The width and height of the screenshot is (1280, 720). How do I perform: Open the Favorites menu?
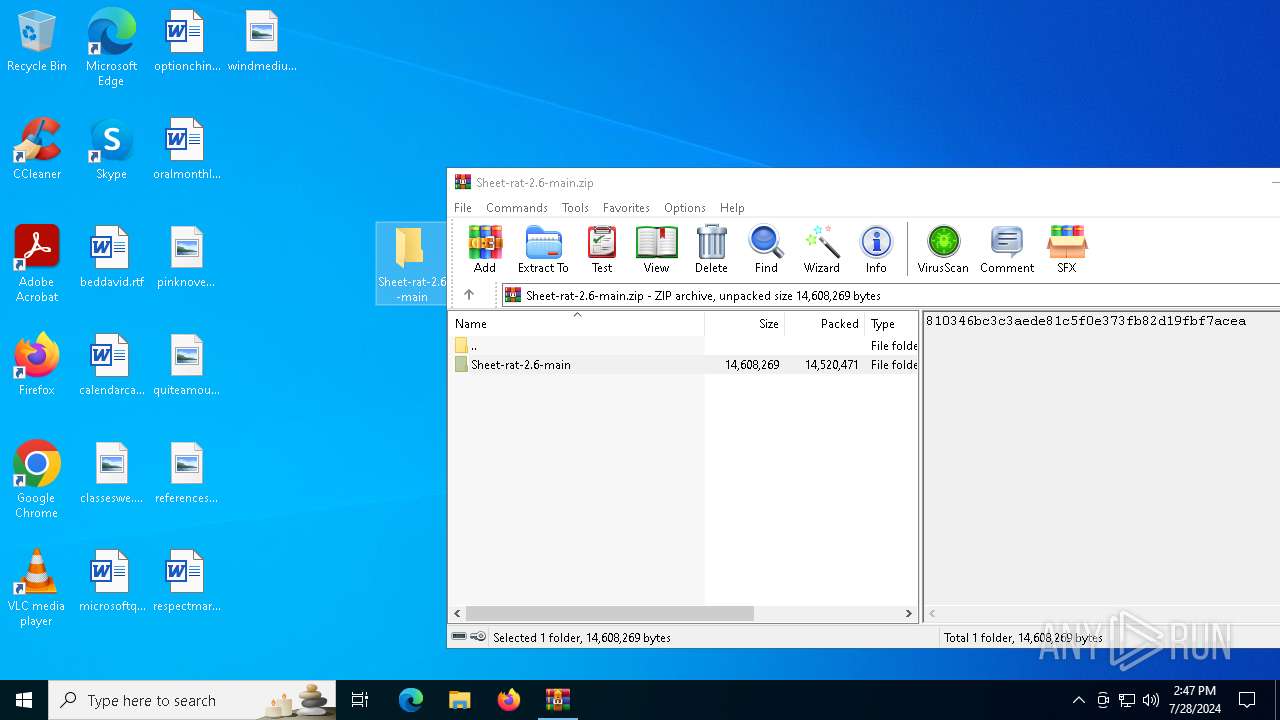click(626, 208)
